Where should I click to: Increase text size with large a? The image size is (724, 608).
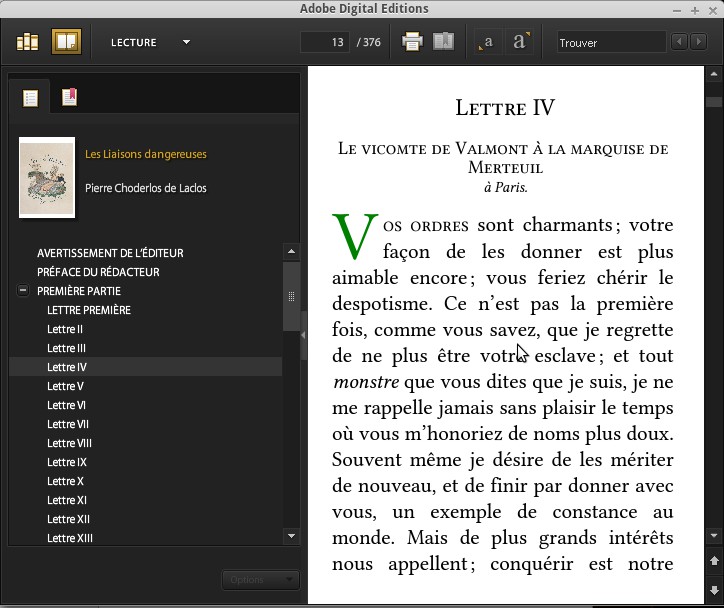[520, 42]
